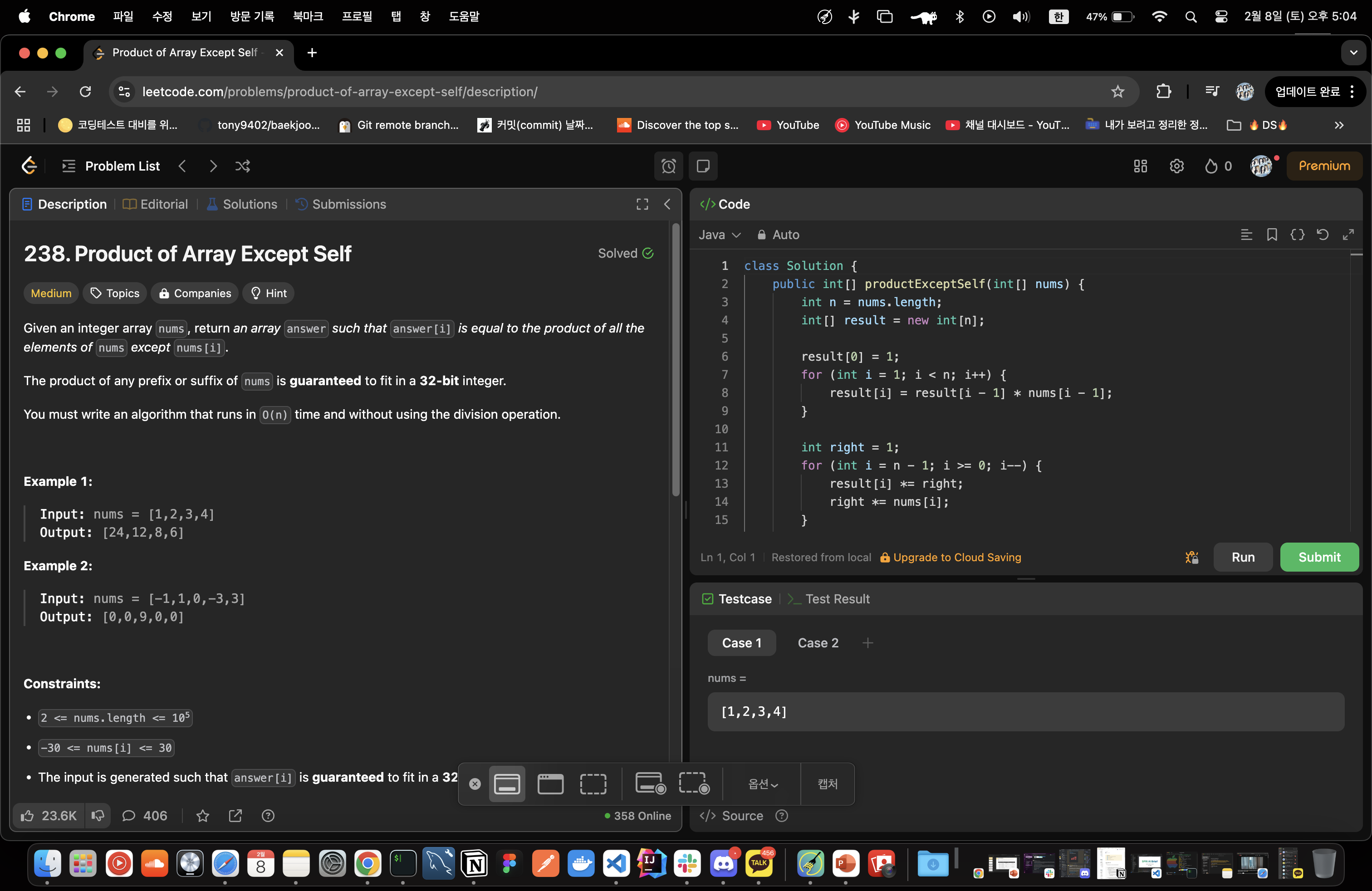The height and width of the screenshot is (891, 1372).
Task: Open LeetCode settings gear
Action: (x=1176, y=166)
